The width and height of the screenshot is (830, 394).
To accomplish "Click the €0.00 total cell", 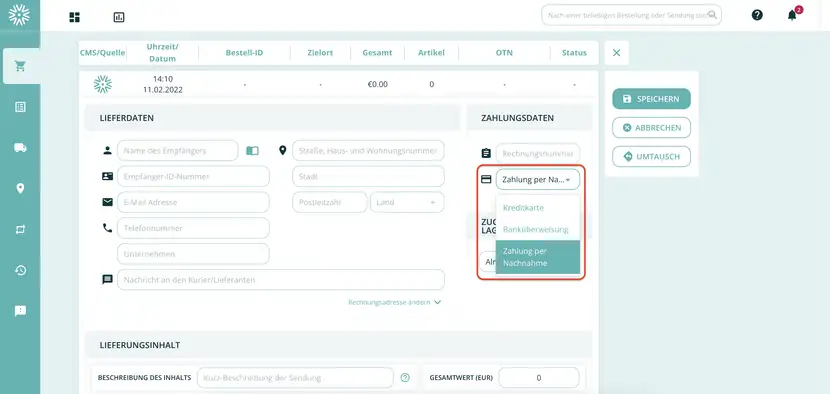I will point(377,85).
